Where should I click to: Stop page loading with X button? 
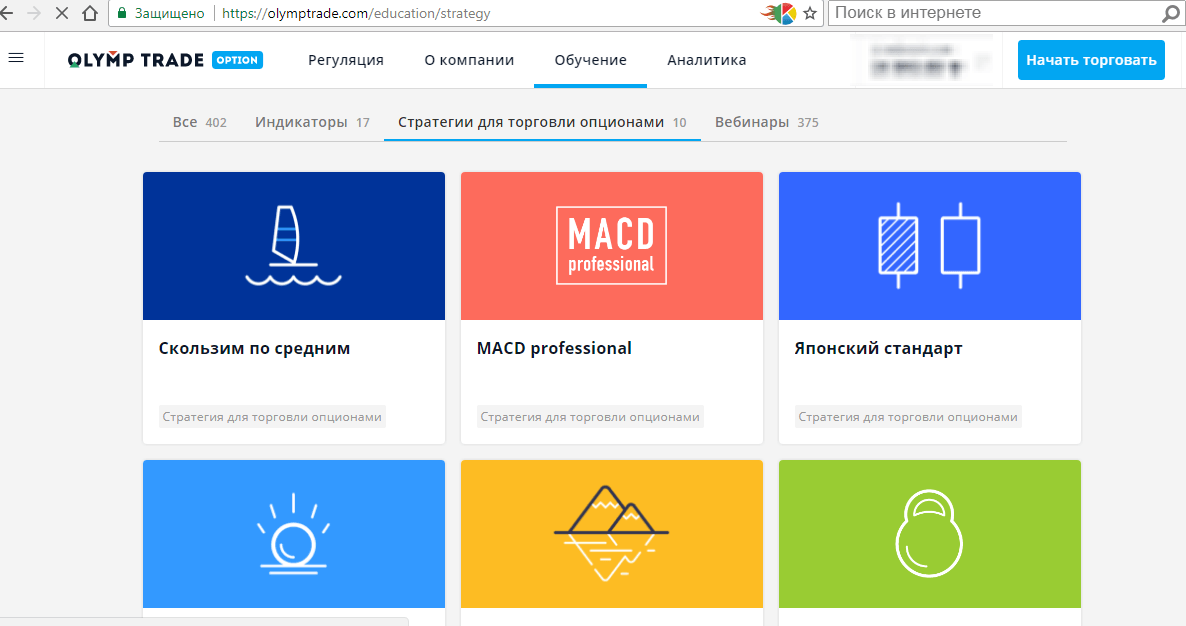click(62, 13)
